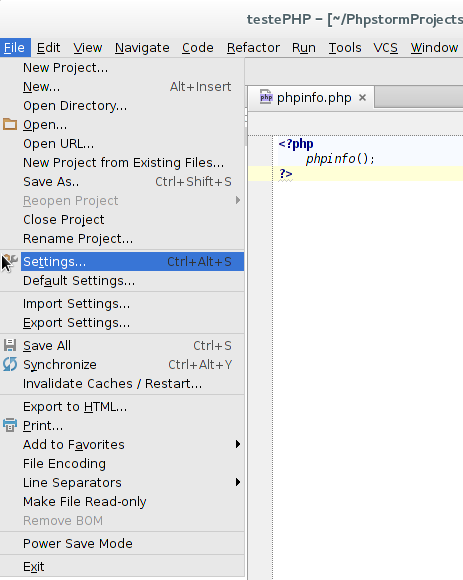Screen dimensions: 463x580
Task: Click the wrench icon next to Settings
Action: tap(10, 262)
